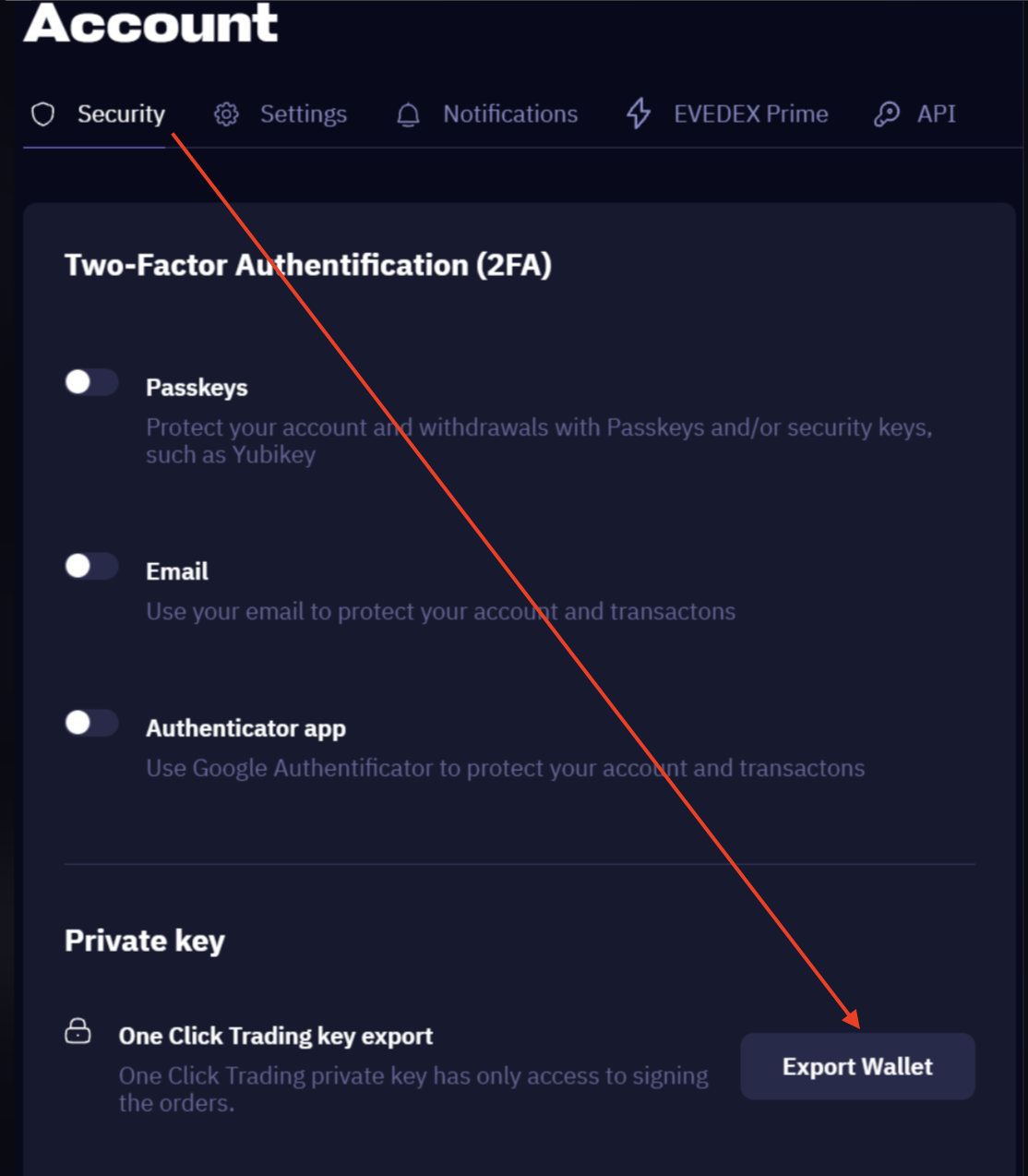Click the bell icon beside Notifications

pos(408,114)
